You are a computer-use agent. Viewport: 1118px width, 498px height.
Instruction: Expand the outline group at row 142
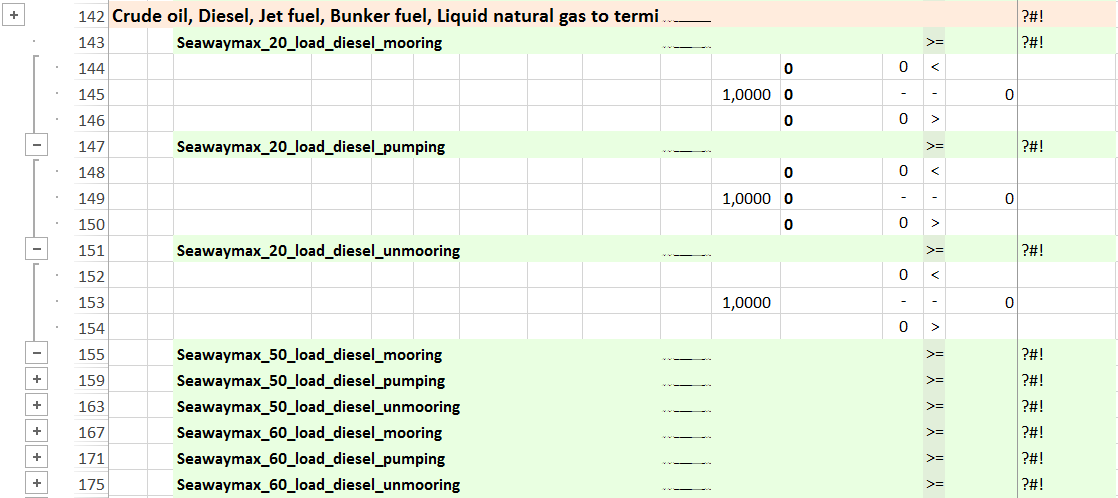click(x=13, y=17)
